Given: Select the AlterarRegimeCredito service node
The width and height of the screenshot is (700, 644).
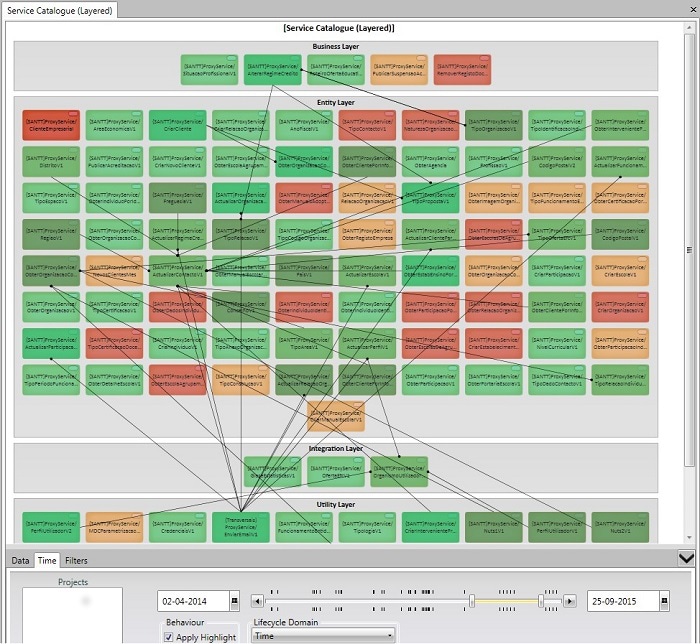Looking at the screenshot, I should (x=273, y=70).
